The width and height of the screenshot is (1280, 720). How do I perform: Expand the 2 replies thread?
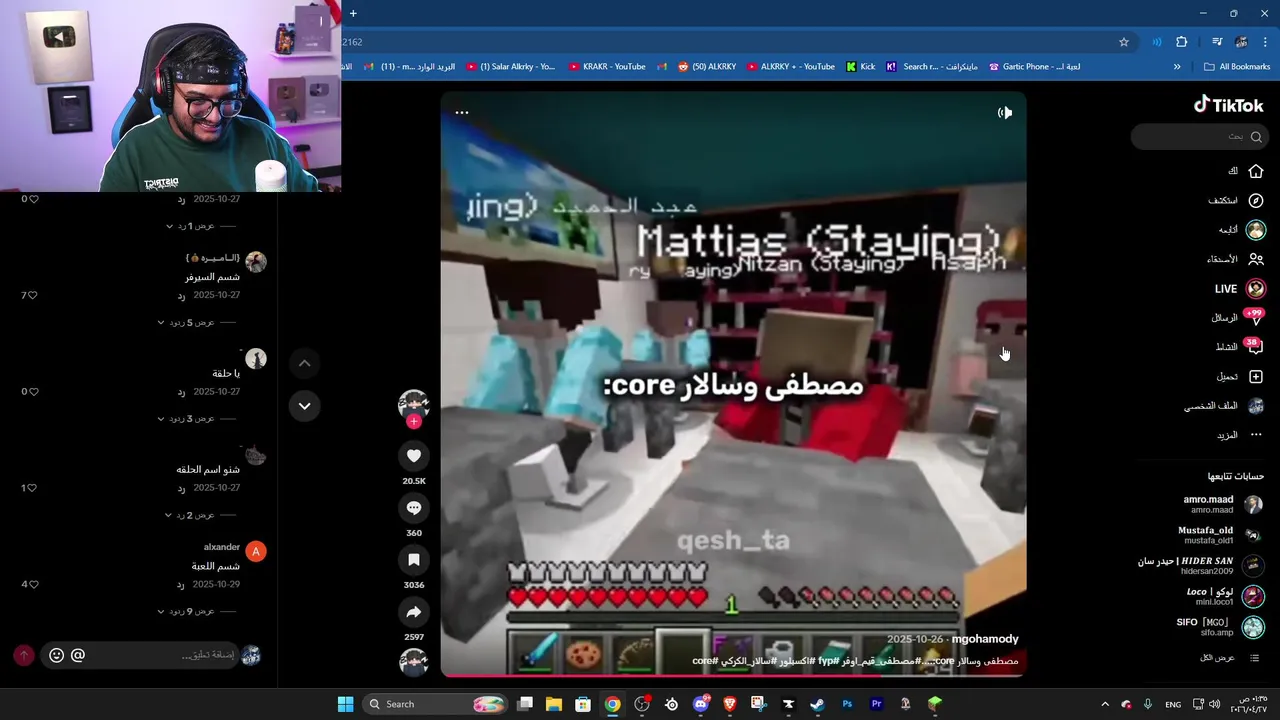(200, 514)
